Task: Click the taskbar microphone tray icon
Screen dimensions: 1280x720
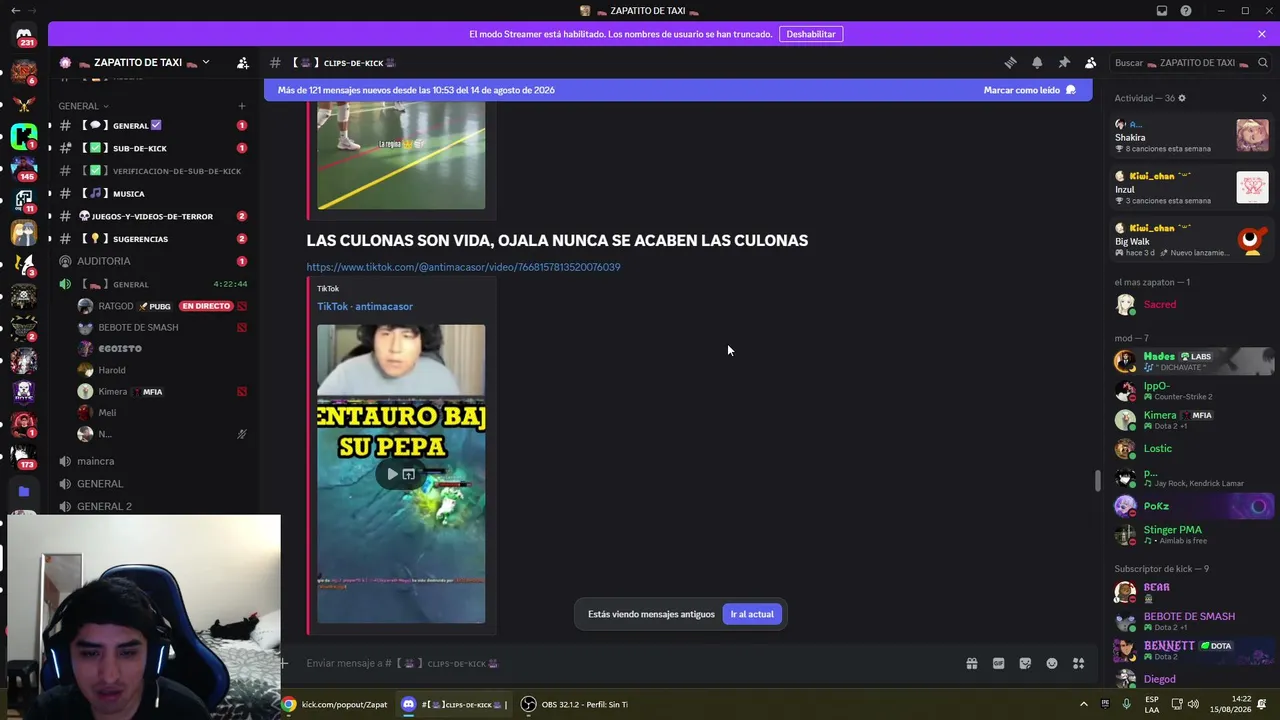Action: click(1127, 704)
